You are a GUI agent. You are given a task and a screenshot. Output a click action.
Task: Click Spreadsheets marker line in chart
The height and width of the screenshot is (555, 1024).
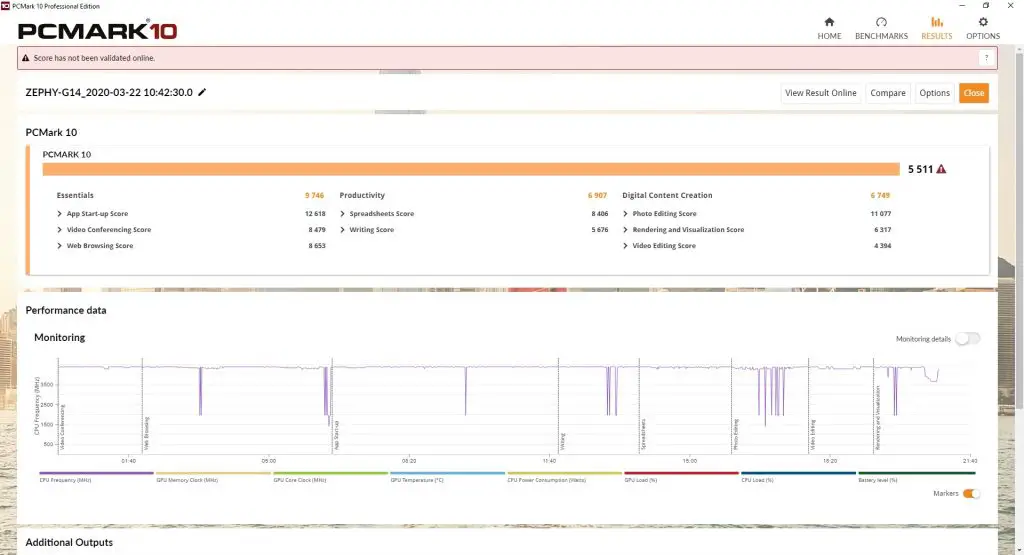[x=639, y=405]
